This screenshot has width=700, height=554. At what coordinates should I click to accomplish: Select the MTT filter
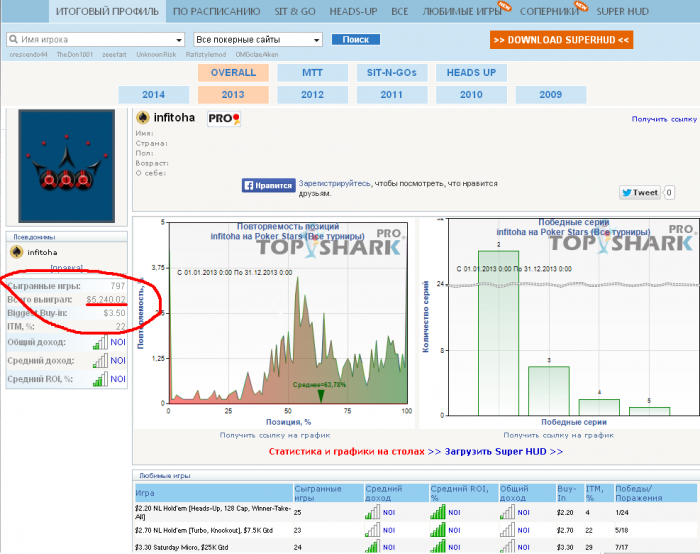pos(312,73)
